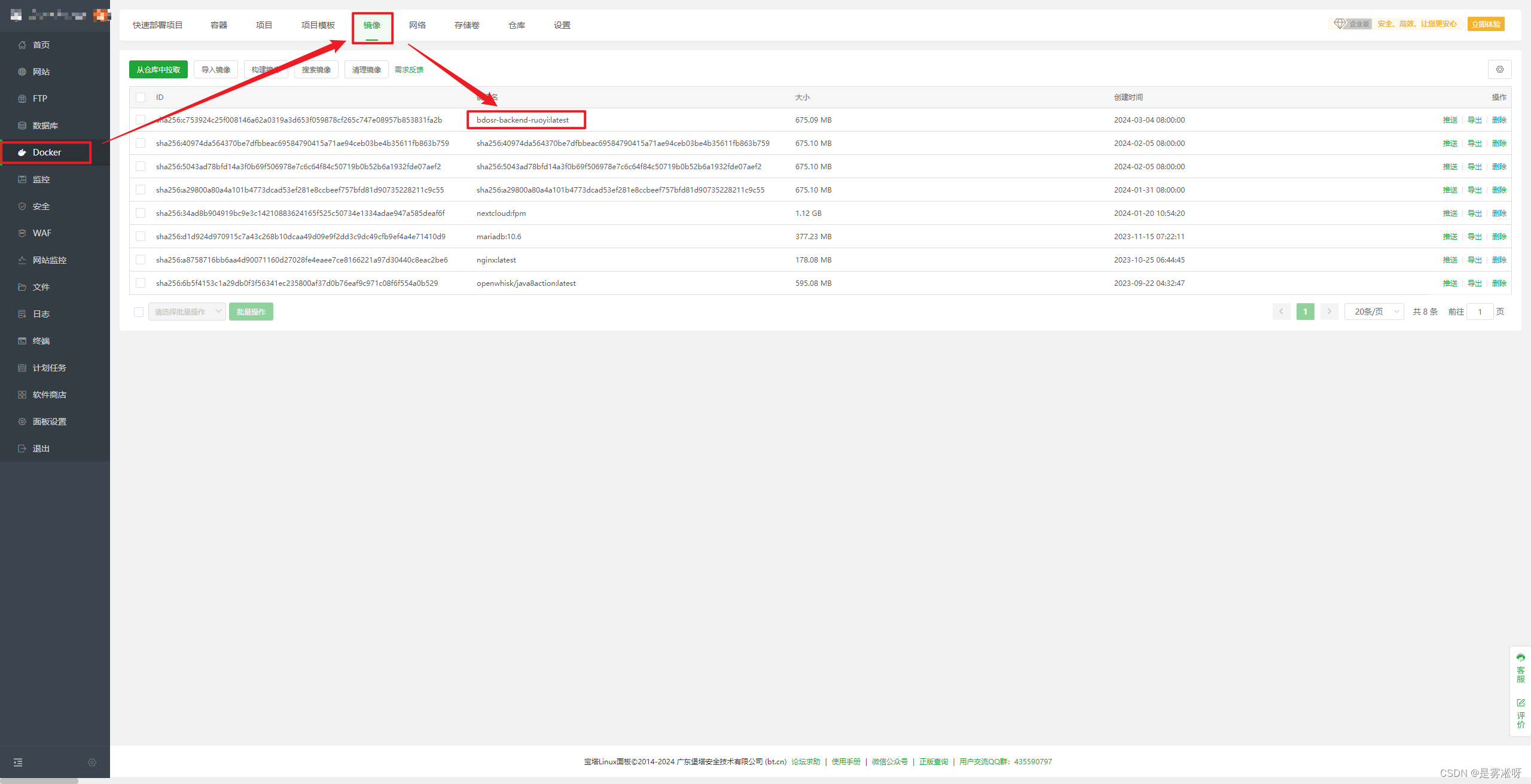Click the home icon beside 首页
The height and width of the screenshot is (784, 1531).
coord(22,45)
